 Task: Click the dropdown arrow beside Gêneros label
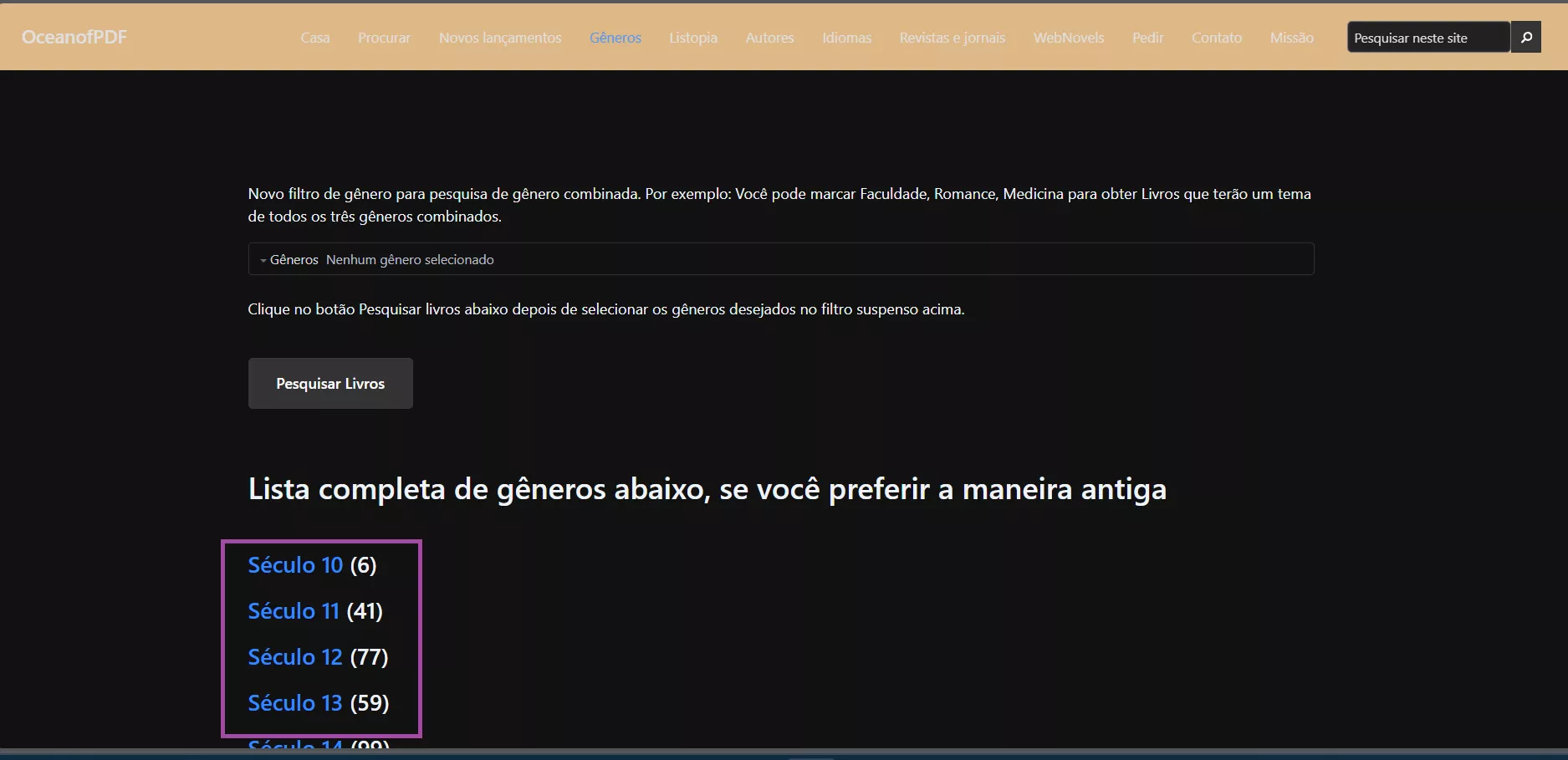click(x=262, y=259)
